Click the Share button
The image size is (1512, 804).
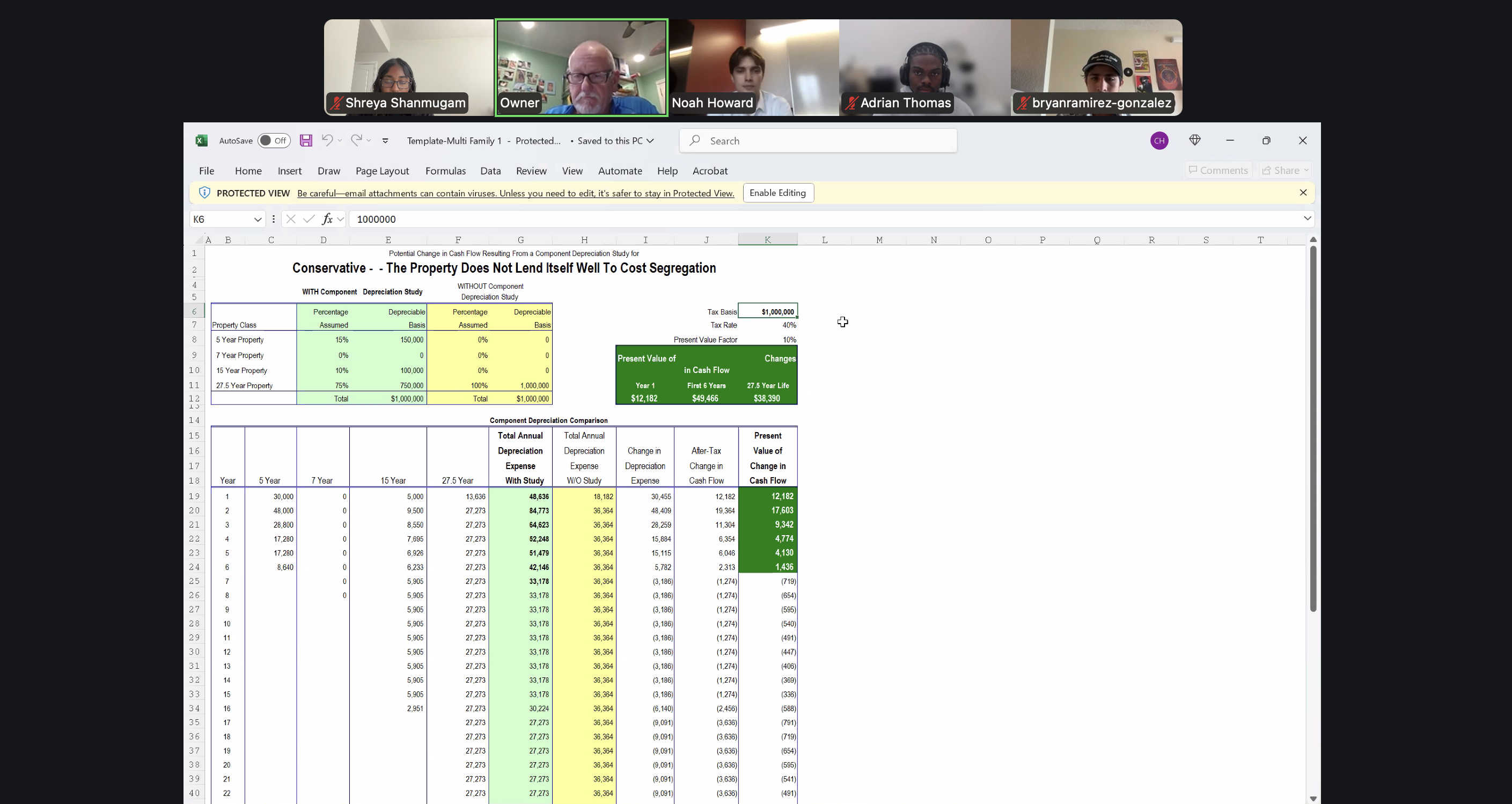click(x=1285, y=170)
